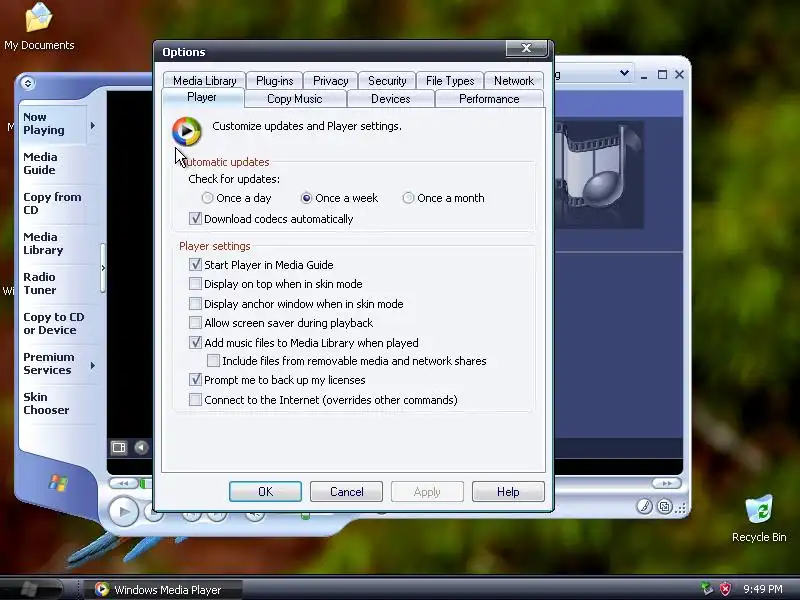Screen dimensions: 800x600
Task: Enable Connect to the Internet checkbox
Action: (x=195, y=400)
